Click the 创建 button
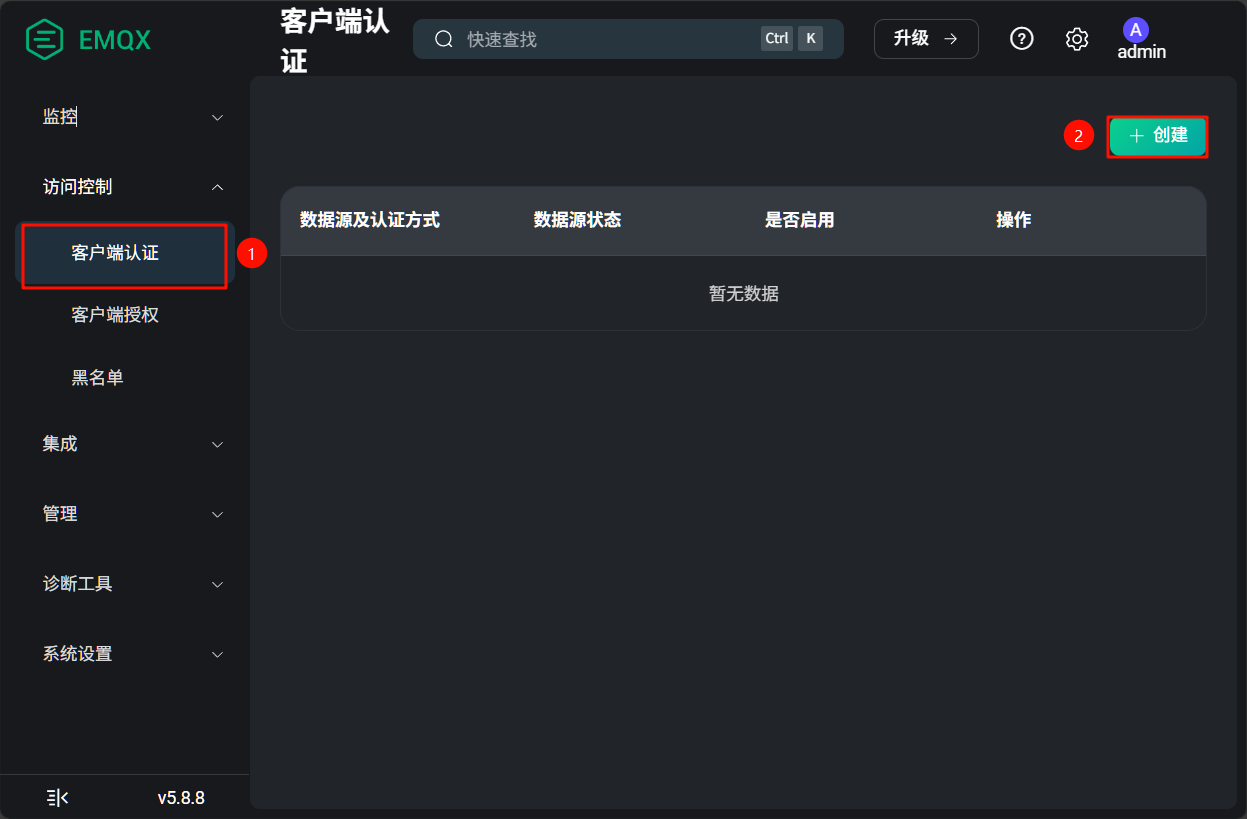Viewport: 1247px width, 819px height. [1157, 136]
